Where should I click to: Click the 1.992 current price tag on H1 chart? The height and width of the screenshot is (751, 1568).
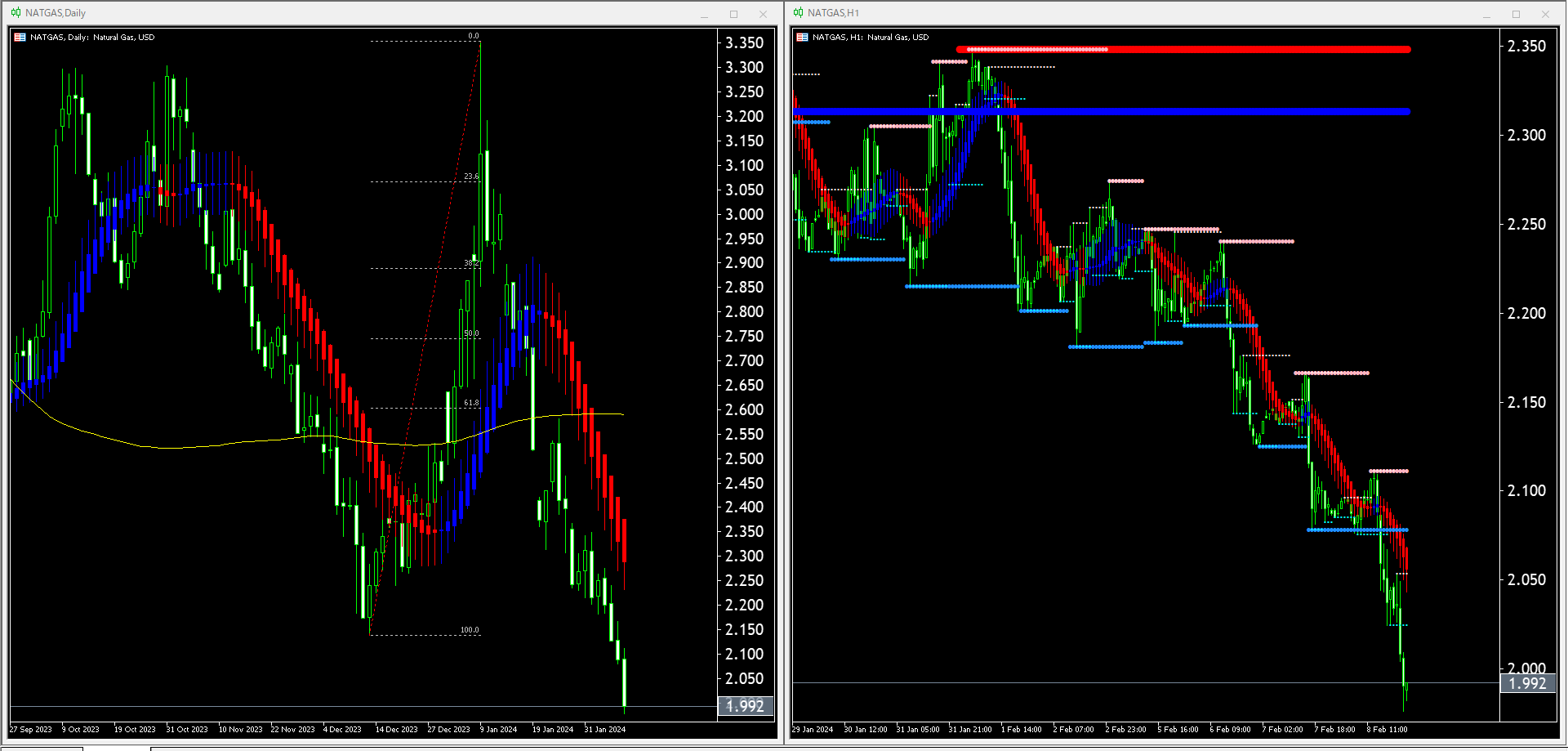[1528, 683]
